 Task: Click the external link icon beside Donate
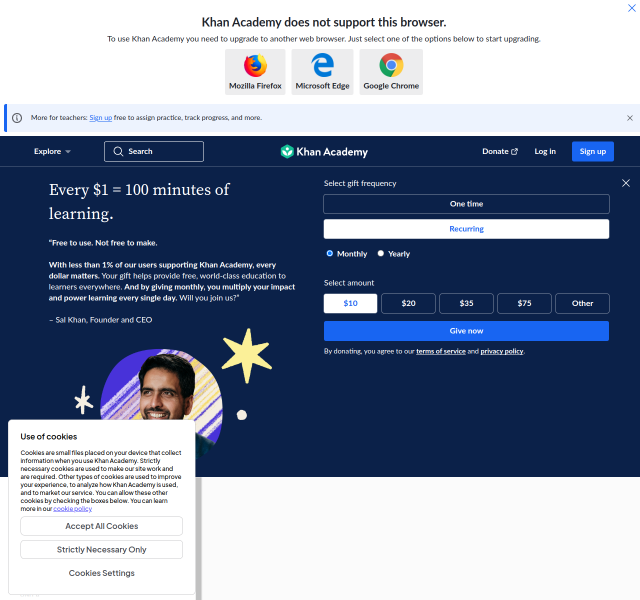click(x=514, y=151)
